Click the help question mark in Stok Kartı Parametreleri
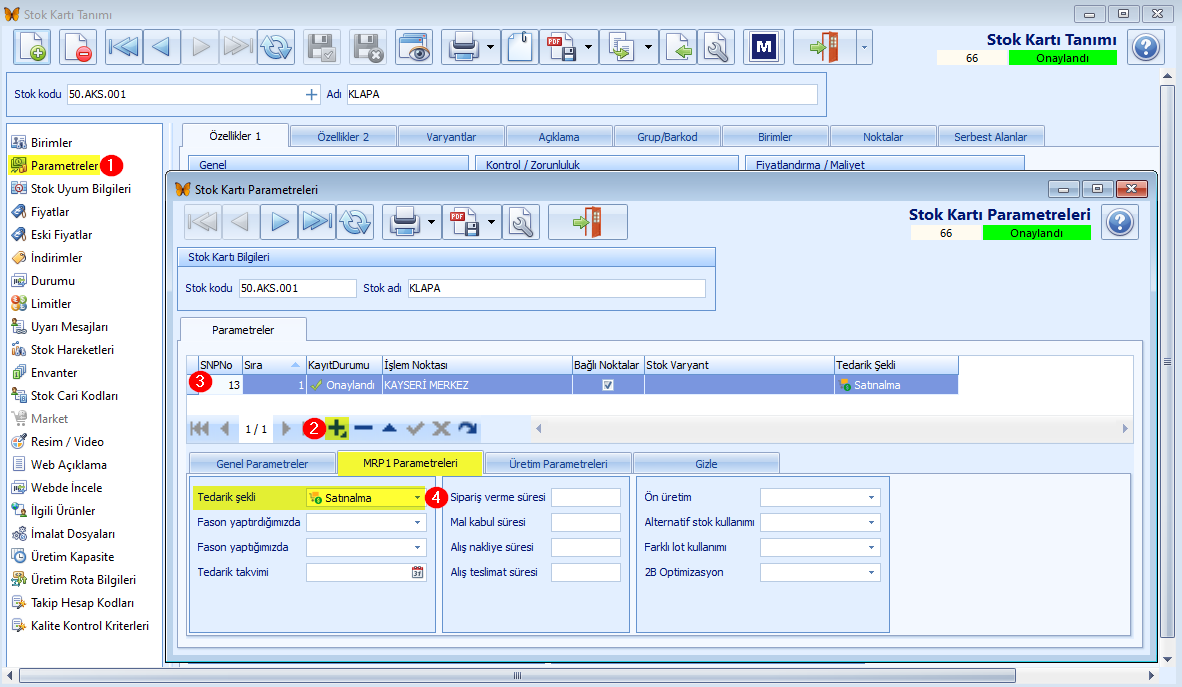Screen dimensions: 1182x687 (x=1120, y=222)
